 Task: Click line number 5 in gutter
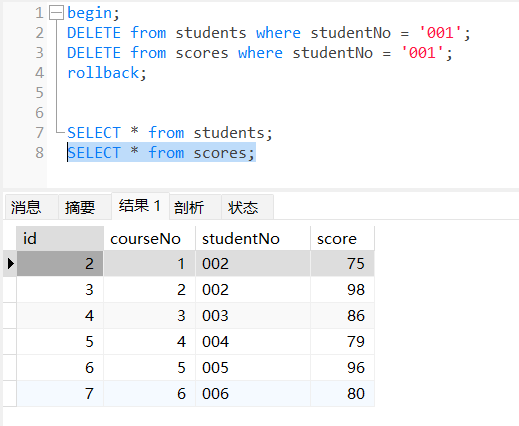(x=40, y=93)
